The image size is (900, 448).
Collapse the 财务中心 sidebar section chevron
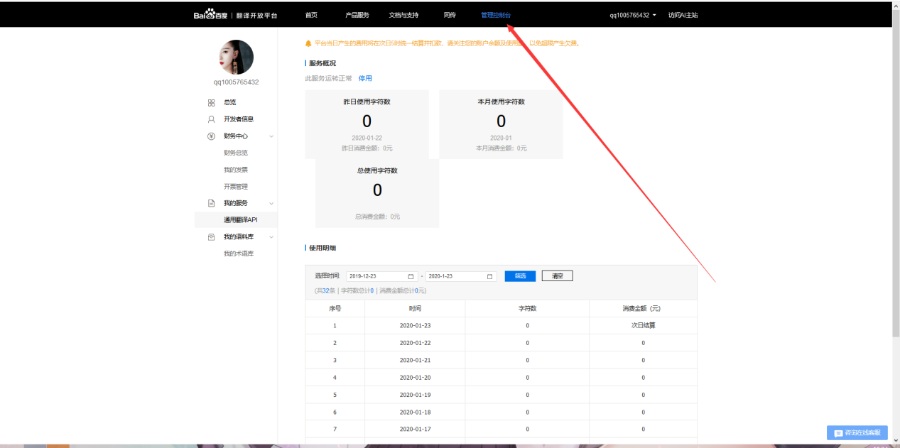click(x=271, y=135)
